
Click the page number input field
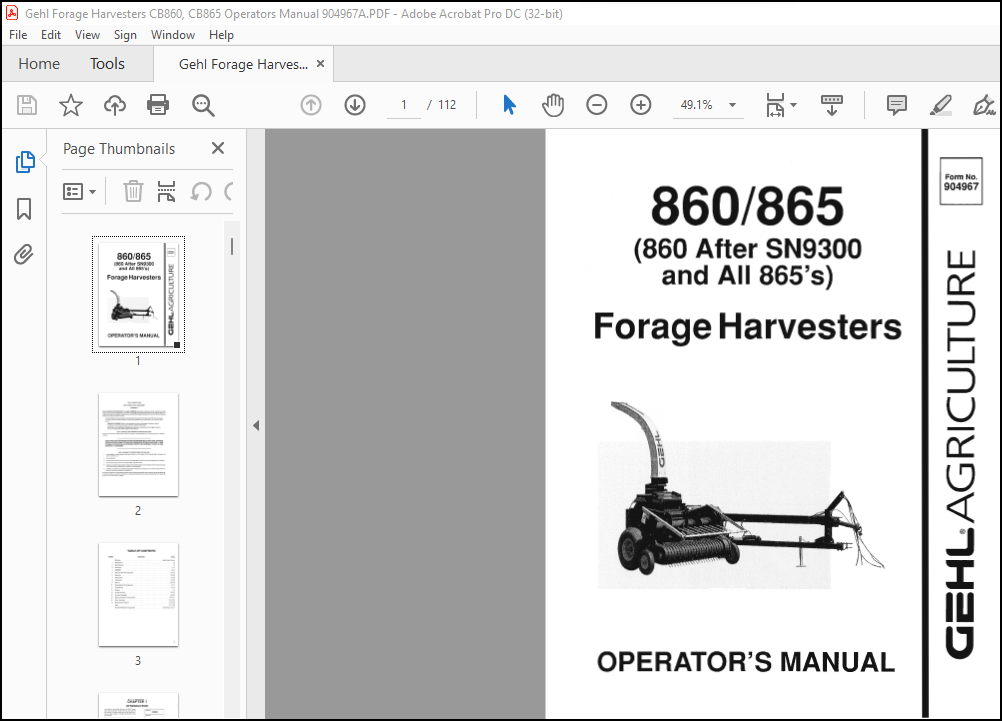403,105
